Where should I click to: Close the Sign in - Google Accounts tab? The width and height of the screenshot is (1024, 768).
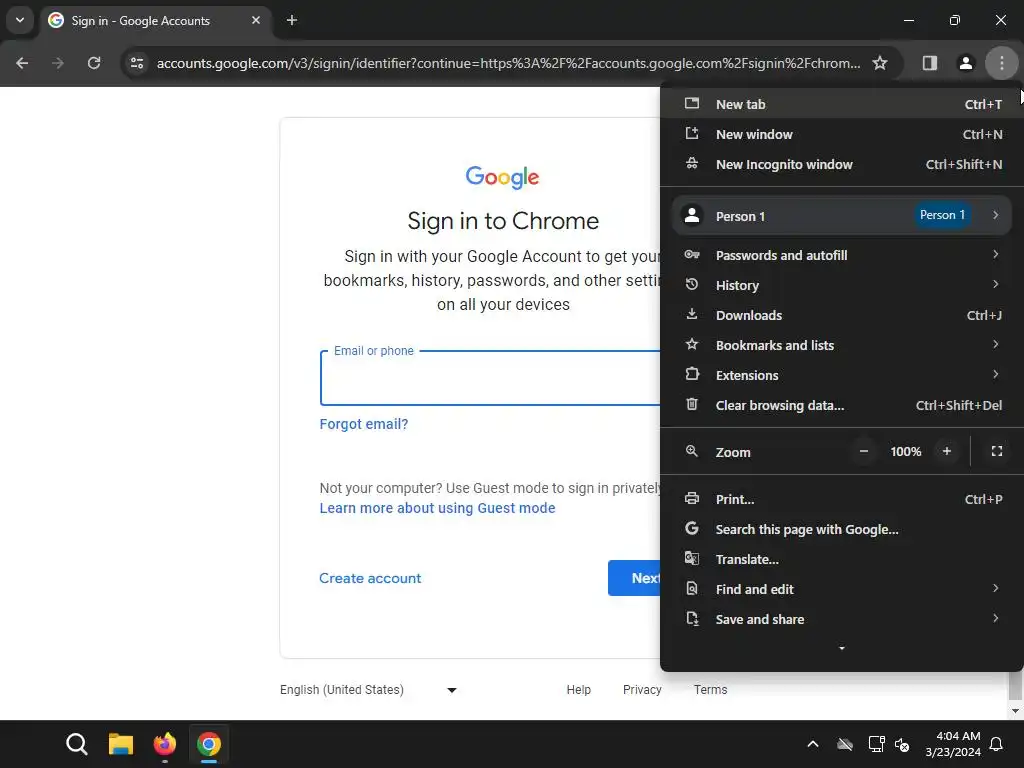pos(256,20)
